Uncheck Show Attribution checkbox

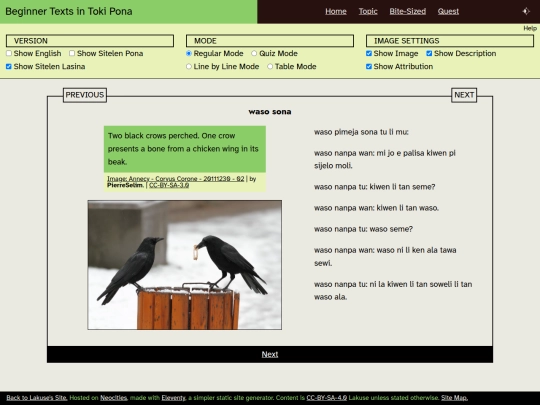click(369, 66)
